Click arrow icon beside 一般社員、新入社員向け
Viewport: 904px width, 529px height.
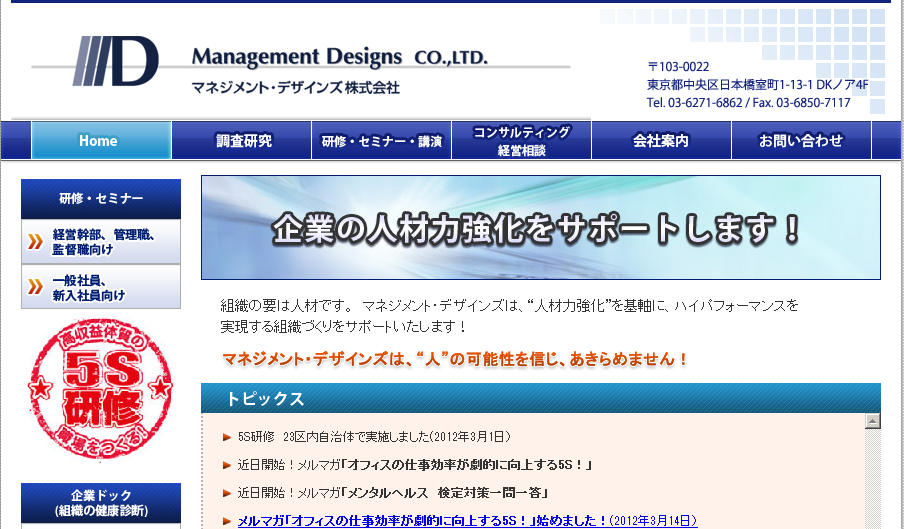(x=35, y=286)
